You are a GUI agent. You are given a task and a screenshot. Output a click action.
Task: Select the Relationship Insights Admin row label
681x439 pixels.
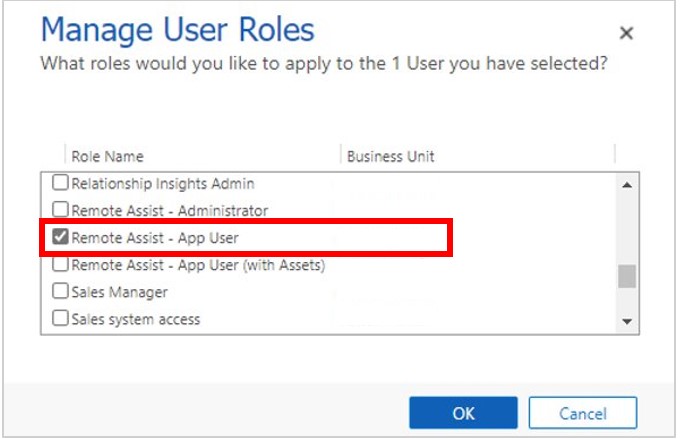pyautogui.click(x=163, y=184)
